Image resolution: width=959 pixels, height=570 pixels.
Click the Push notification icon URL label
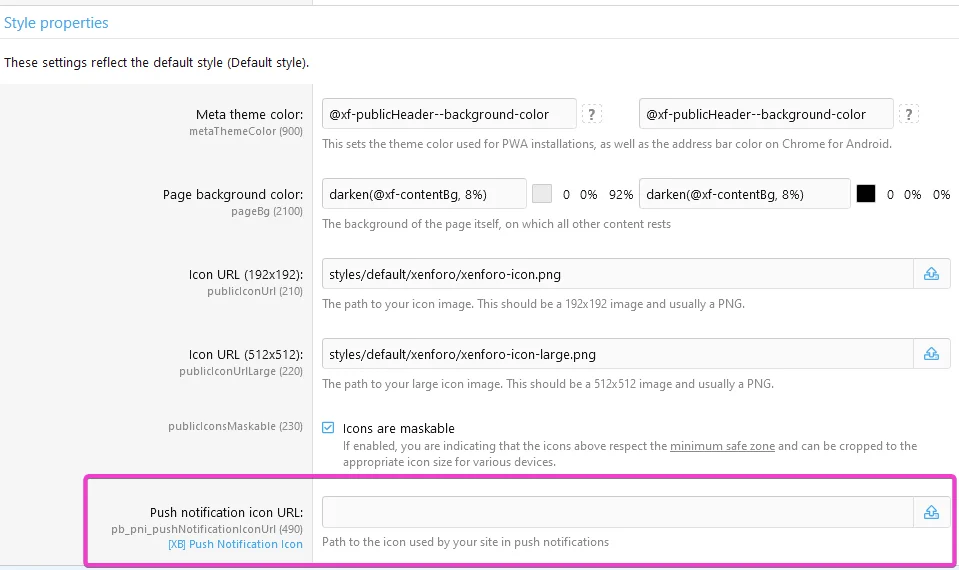(226, 513)
